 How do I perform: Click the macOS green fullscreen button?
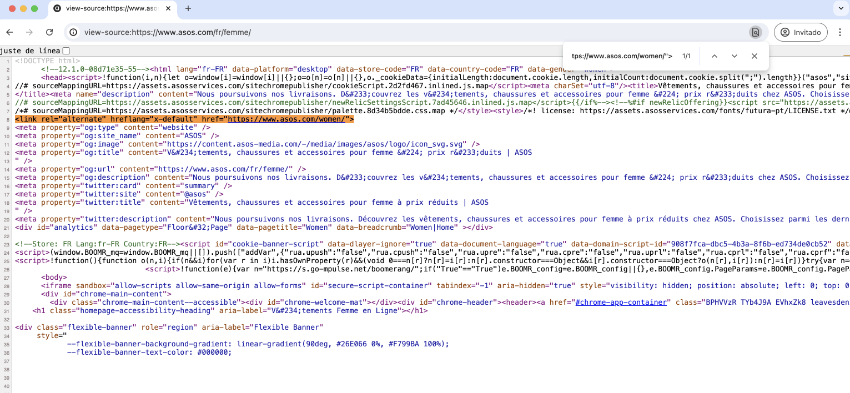pyautogui.click(x=35, y=9)
